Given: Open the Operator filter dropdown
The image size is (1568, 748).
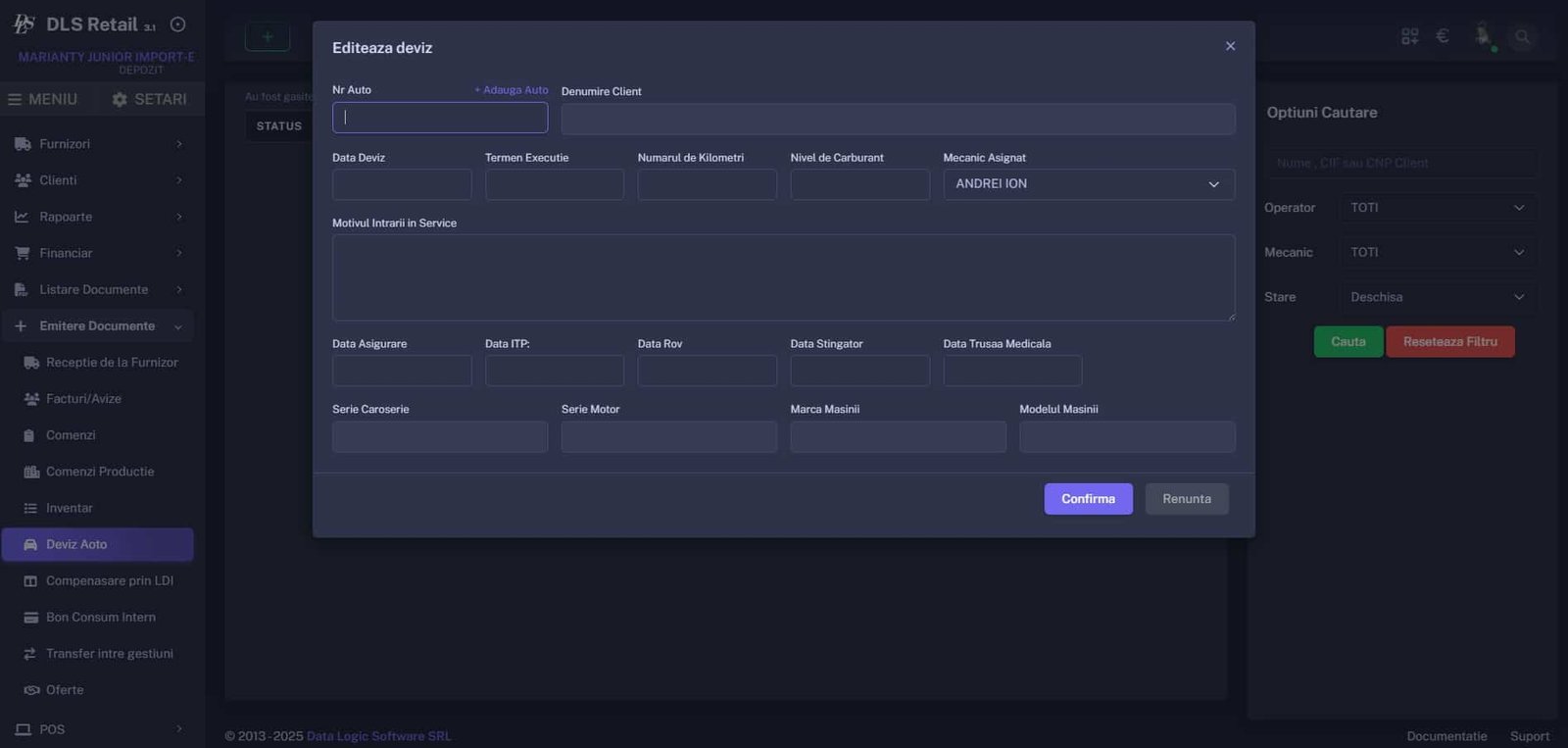Looking at the screenshot, I should (x=1437, y=208).
